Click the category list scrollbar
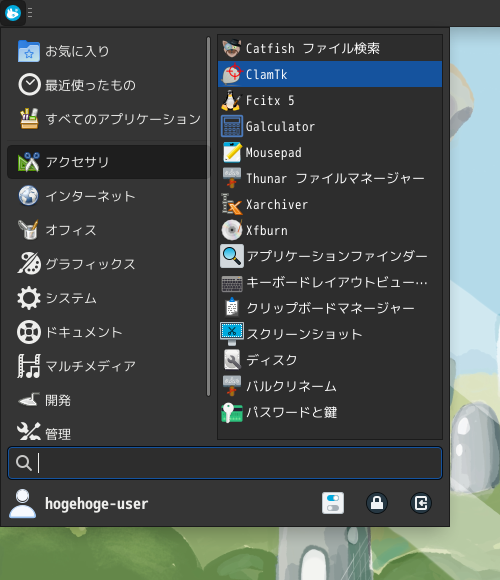Viewport: 500px width, 580px height. pos(209,216)
